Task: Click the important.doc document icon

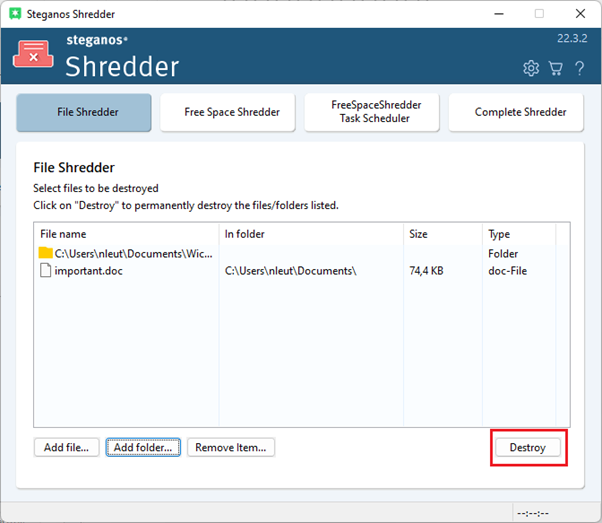Action: [x=45, y=271]
